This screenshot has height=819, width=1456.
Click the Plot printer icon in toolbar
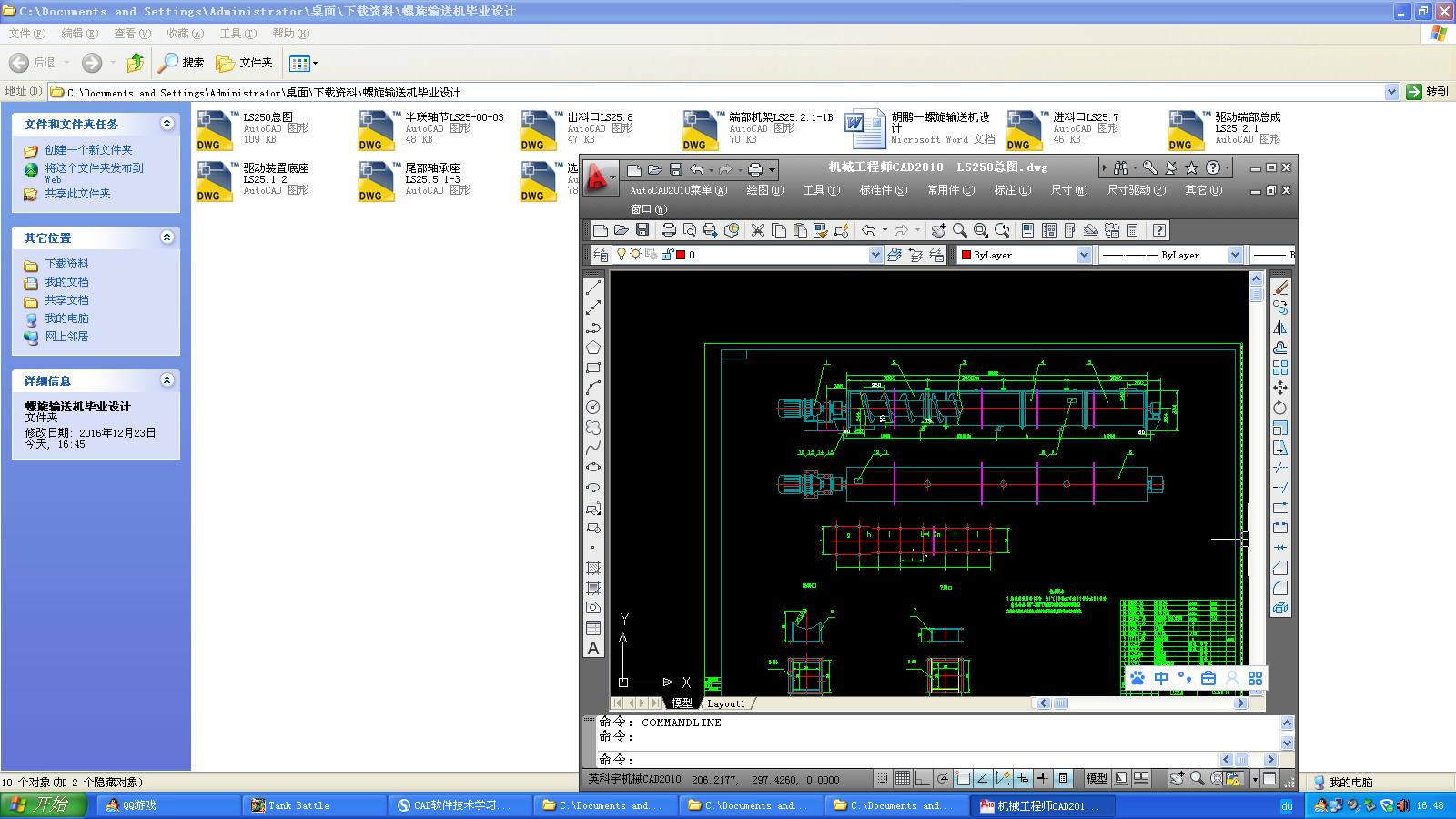[668, 230]
